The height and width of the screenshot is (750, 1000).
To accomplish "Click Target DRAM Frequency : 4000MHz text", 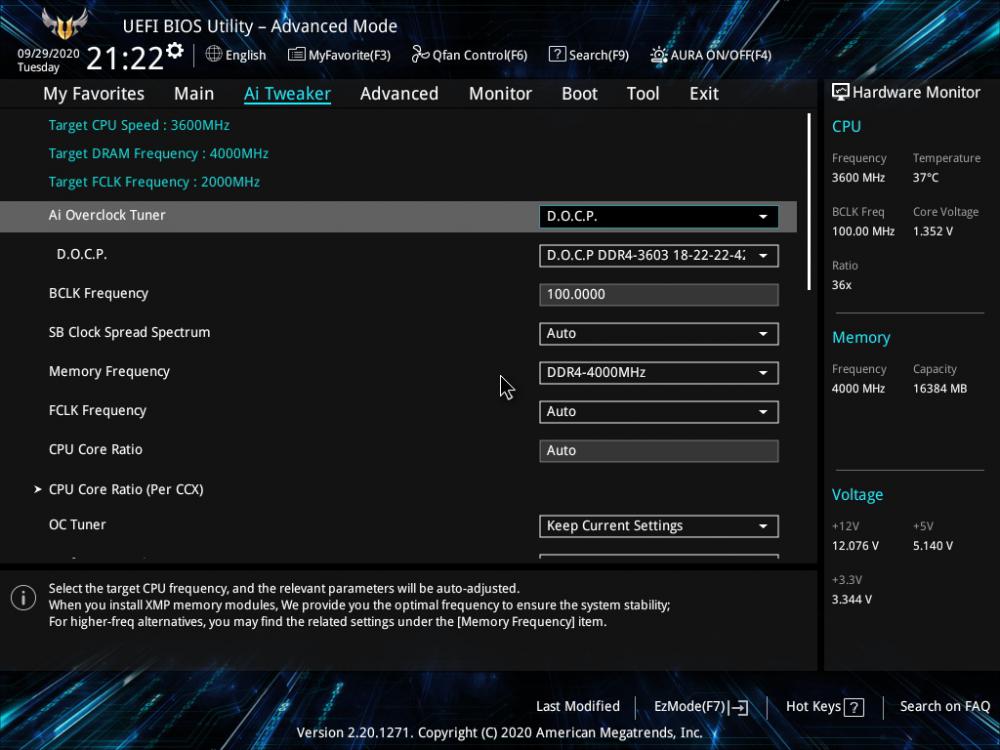I will [x=158, y=154].
